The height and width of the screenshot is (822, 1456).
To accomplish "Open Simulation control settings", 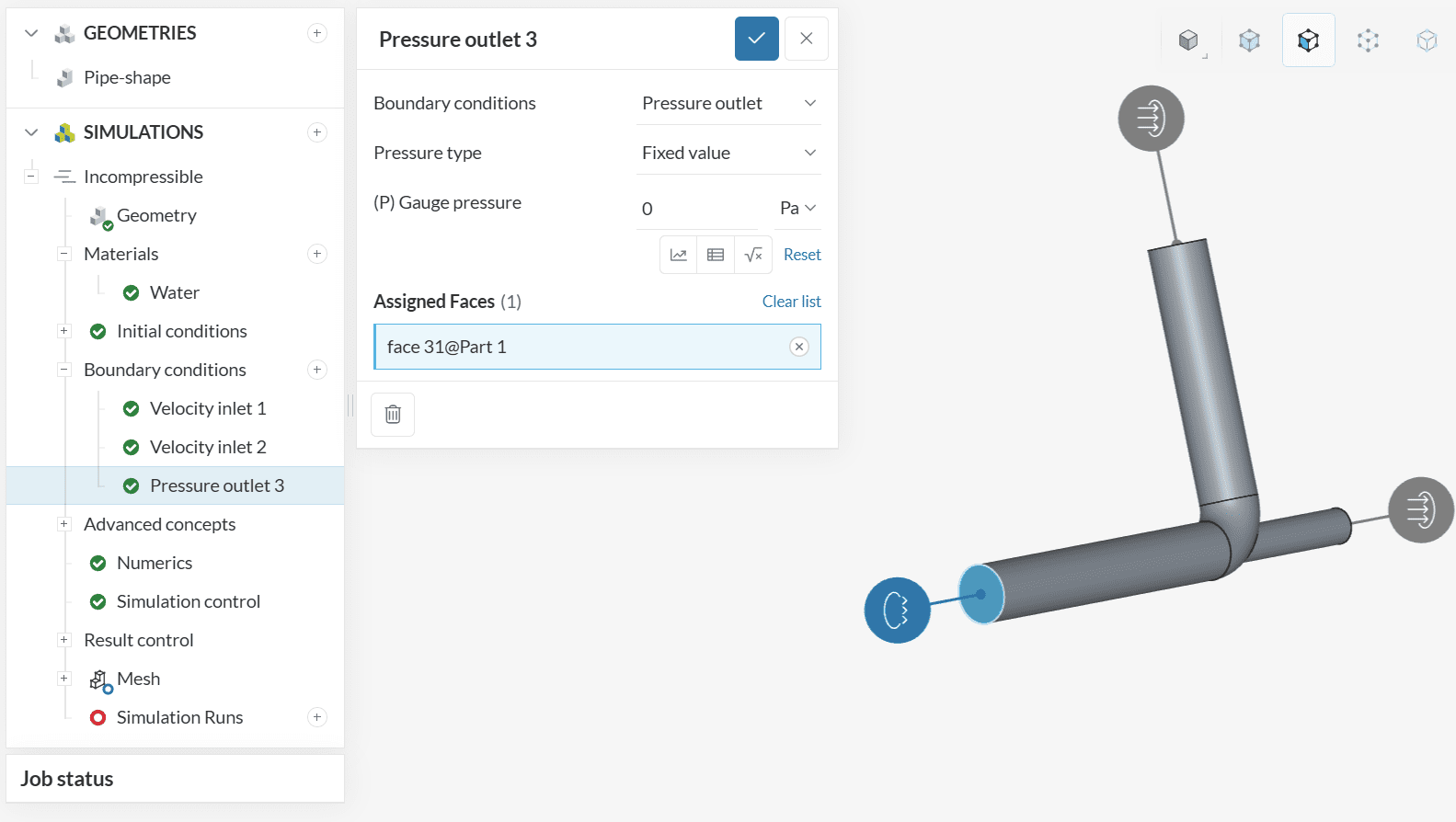I will [189, 601].
